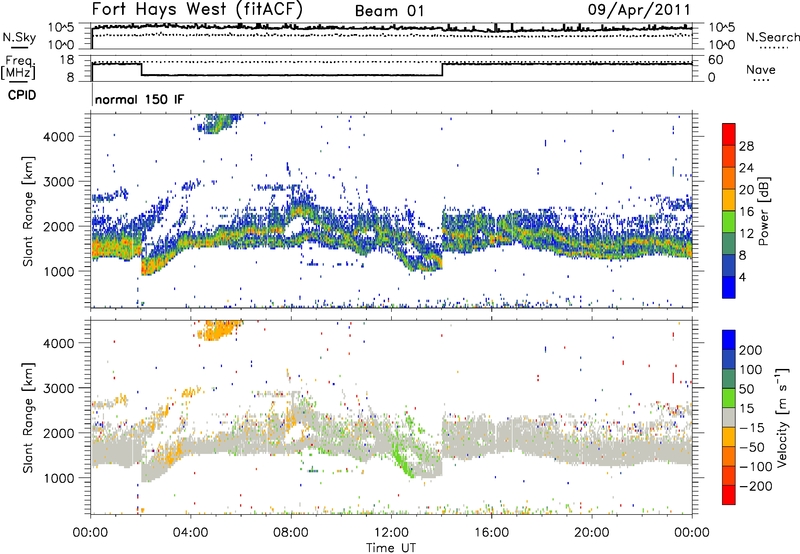The image size is (800, 554).
Task: Click the "Fort Hays West (fitACF)" plot title
Action: tap(197, 10)
